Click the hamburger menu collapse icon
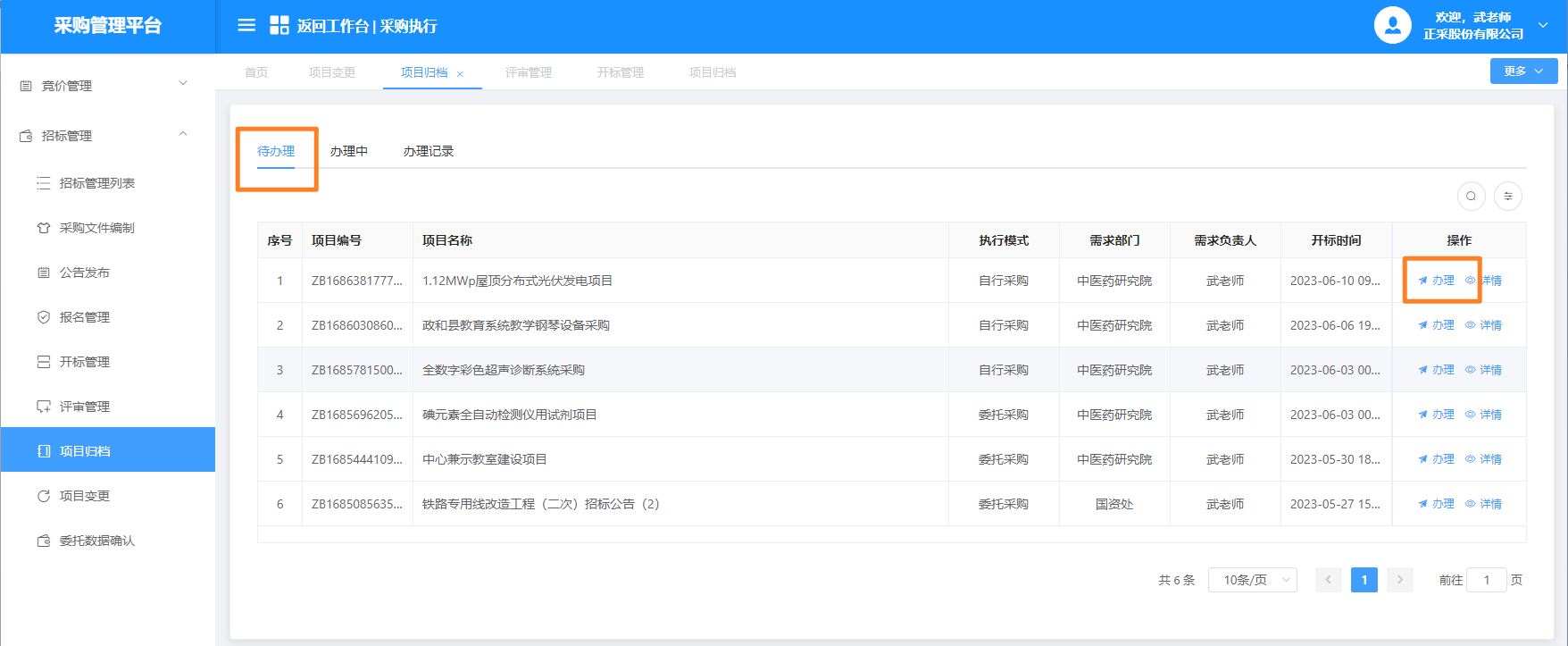The image size is (1568, 646). tap(246, 25)
